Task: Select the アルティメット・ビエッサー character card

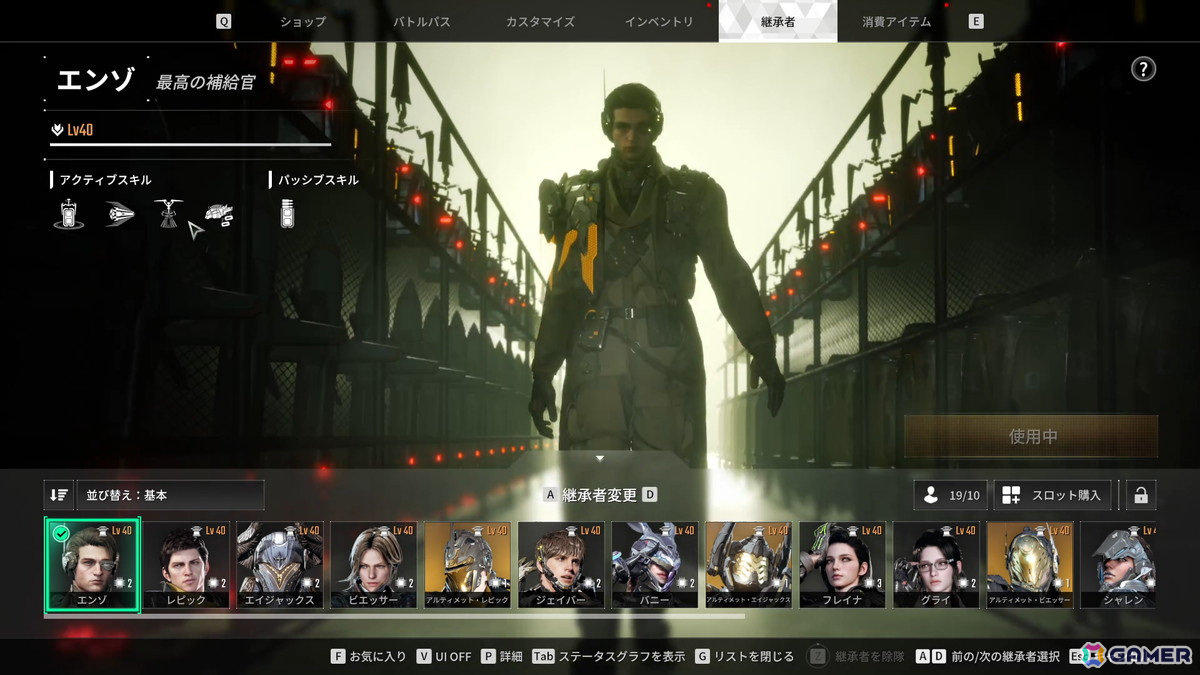Action: (x=1031, y=565)
